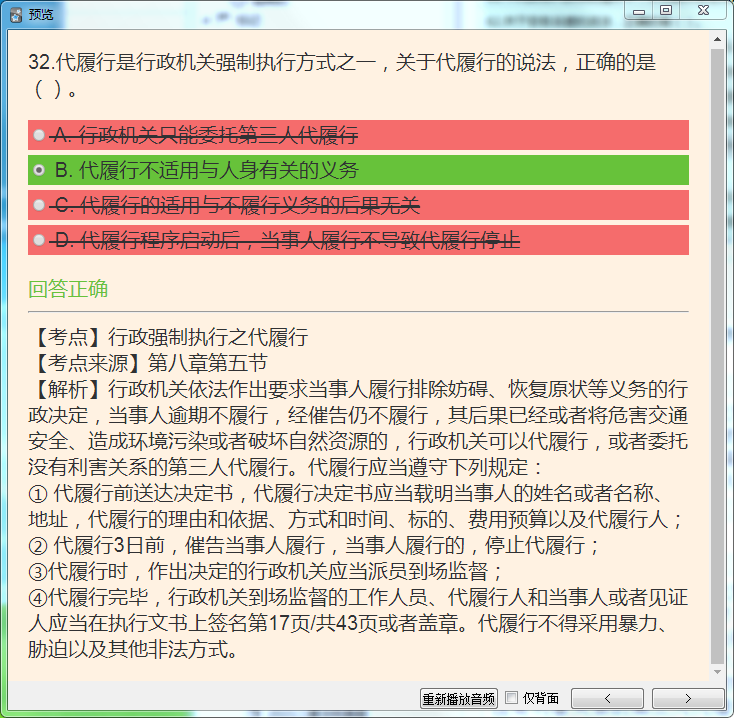Viewport: 734px width, 718px height.
Task: Go to next card with right arrow button
Action: tap(688, 699)
